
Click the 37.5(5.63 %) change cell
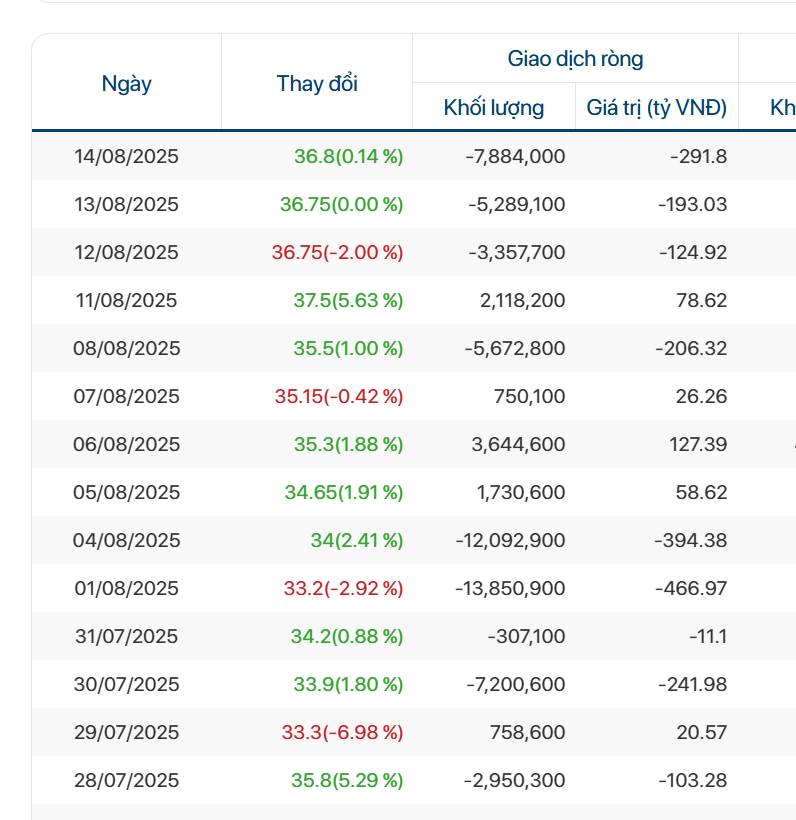[348, 300]
